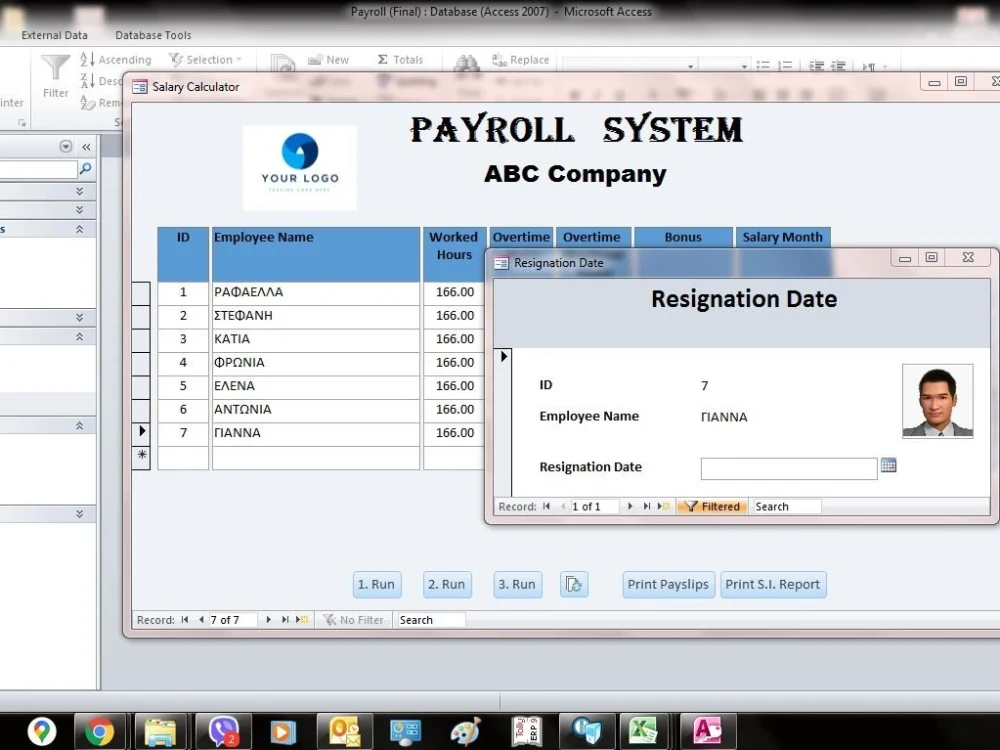This screenshot has width=1000, height=750.
Task: Go to first record in Resignation Date navigator
Action: pos(547,506)
